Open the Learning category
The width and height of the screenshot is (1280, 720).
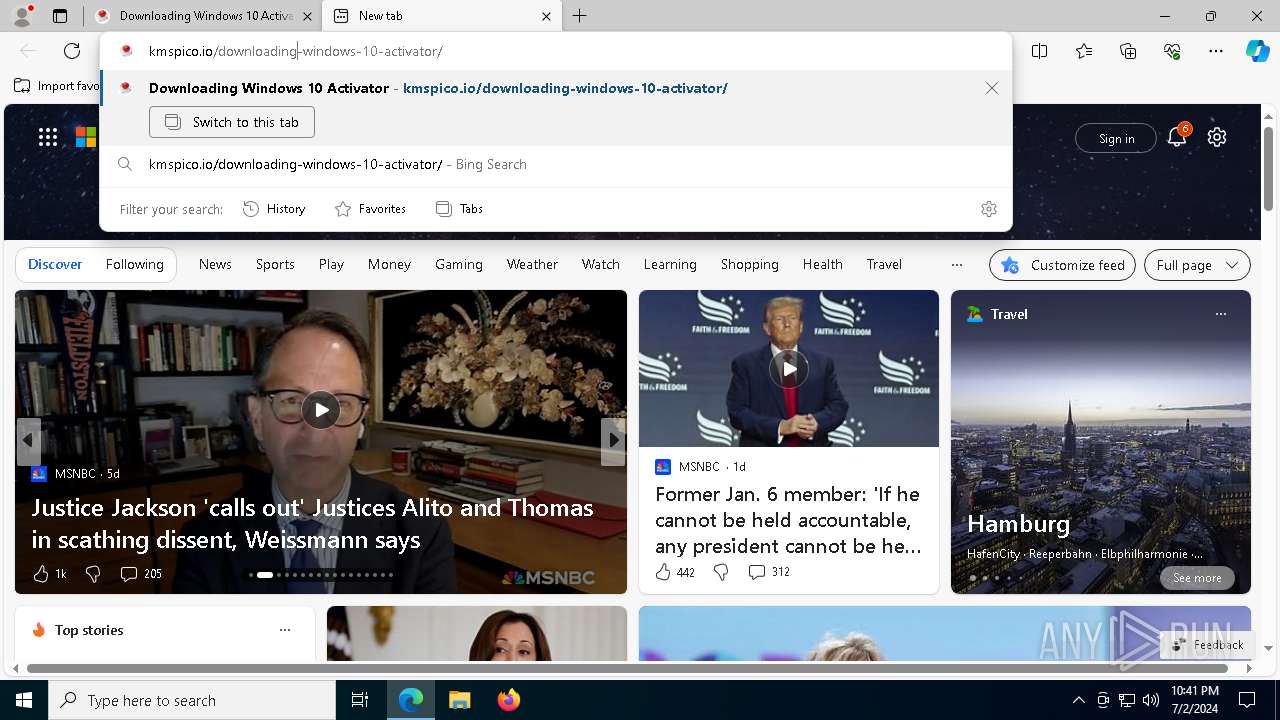coord(670,264)
